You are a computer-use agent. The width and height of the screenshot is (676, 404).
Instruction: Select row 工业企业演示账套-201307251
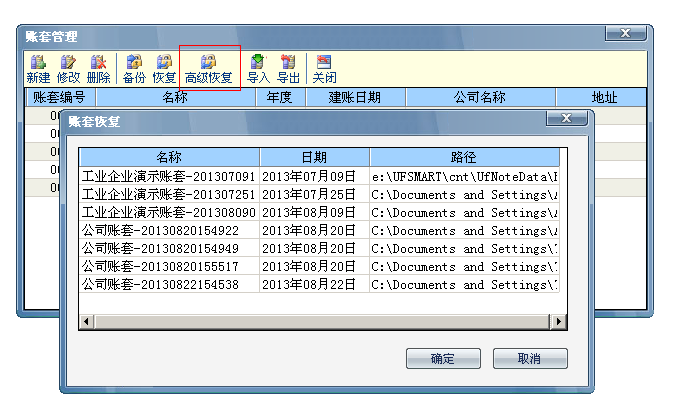[319, 194]
